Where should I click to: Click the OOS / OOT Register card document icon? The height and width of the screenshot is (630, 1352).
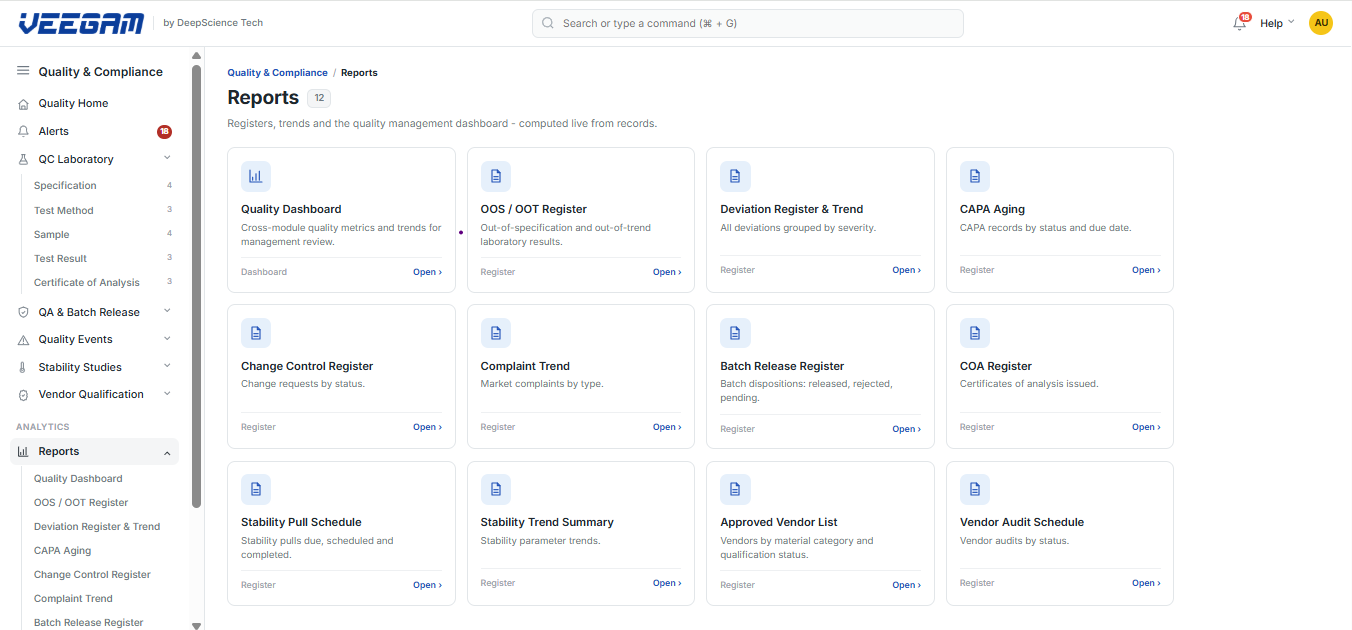[x=496, y=176]
